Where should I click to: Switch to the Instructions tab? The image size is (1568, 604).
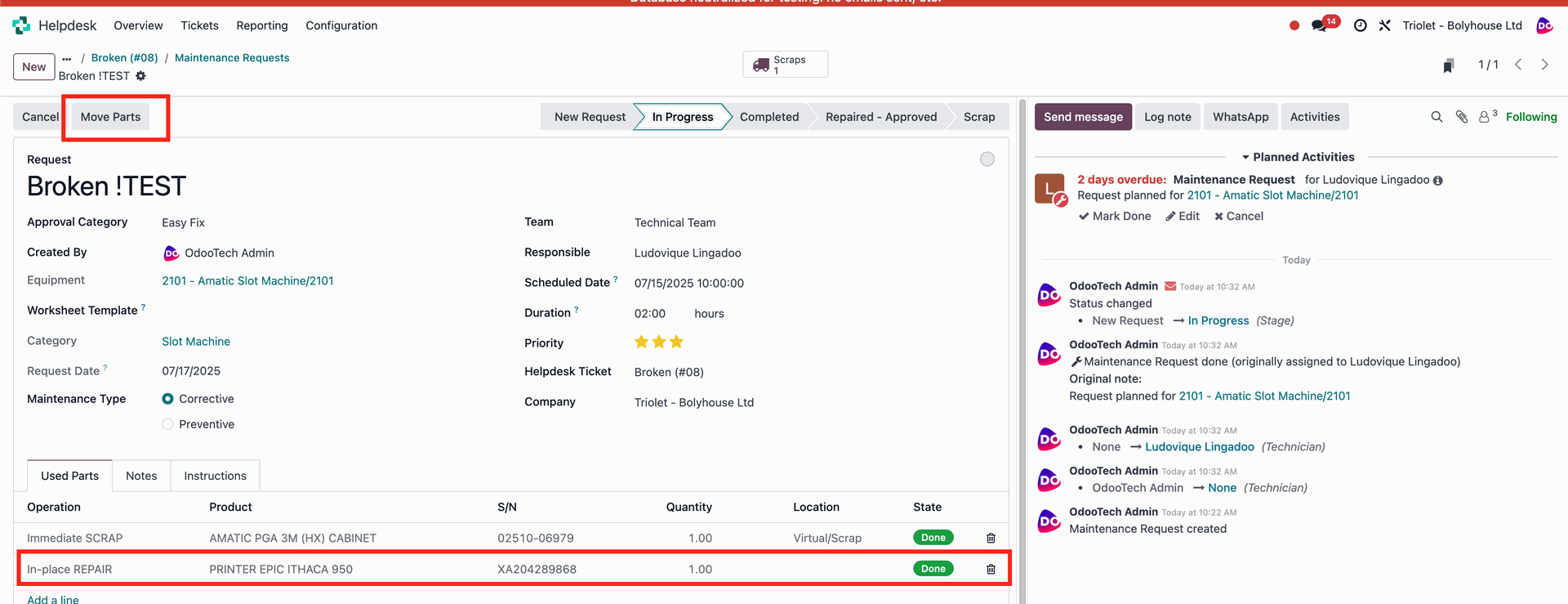(x=215, y=476)
